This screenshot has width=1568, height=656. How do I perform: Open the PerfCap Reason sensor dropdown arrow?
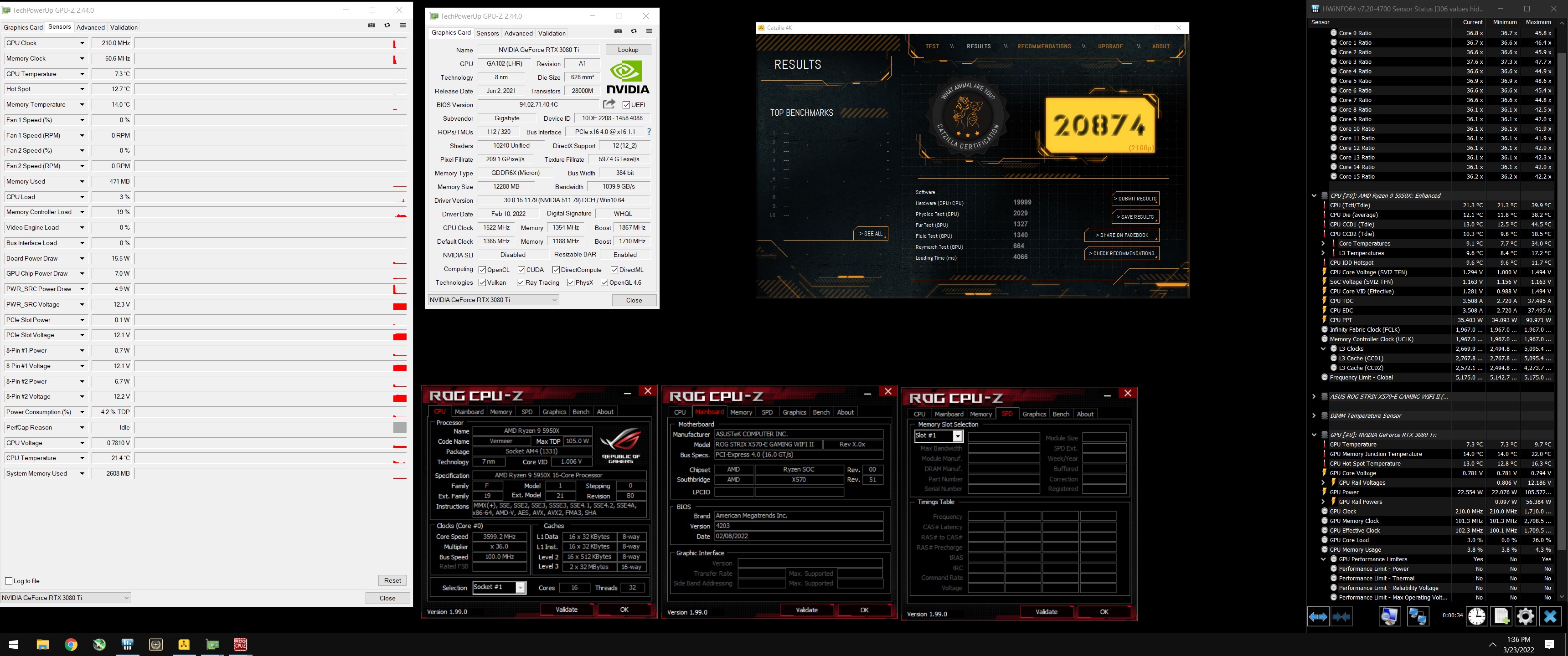point(82,427)
